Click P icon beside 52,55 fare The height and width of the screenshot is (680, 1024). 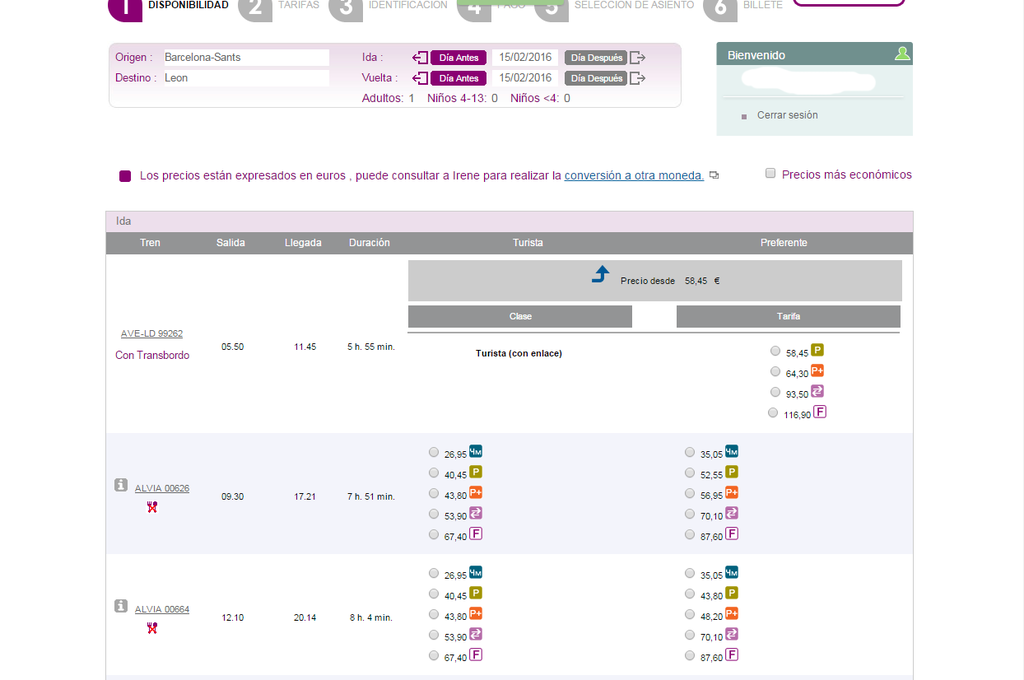[731, 472]
